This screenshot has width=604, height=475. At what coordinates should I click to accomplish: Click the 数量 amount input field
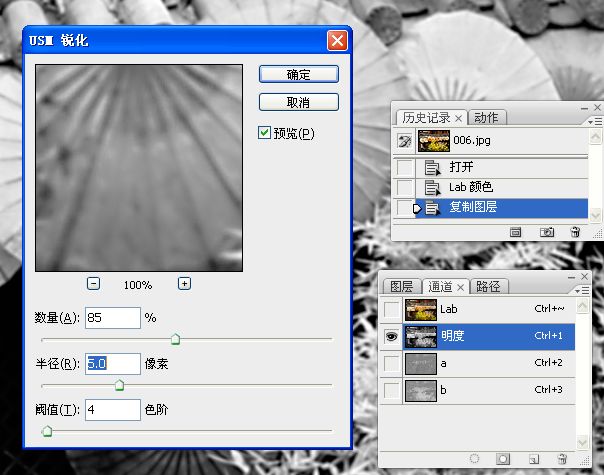coord(112,318)
